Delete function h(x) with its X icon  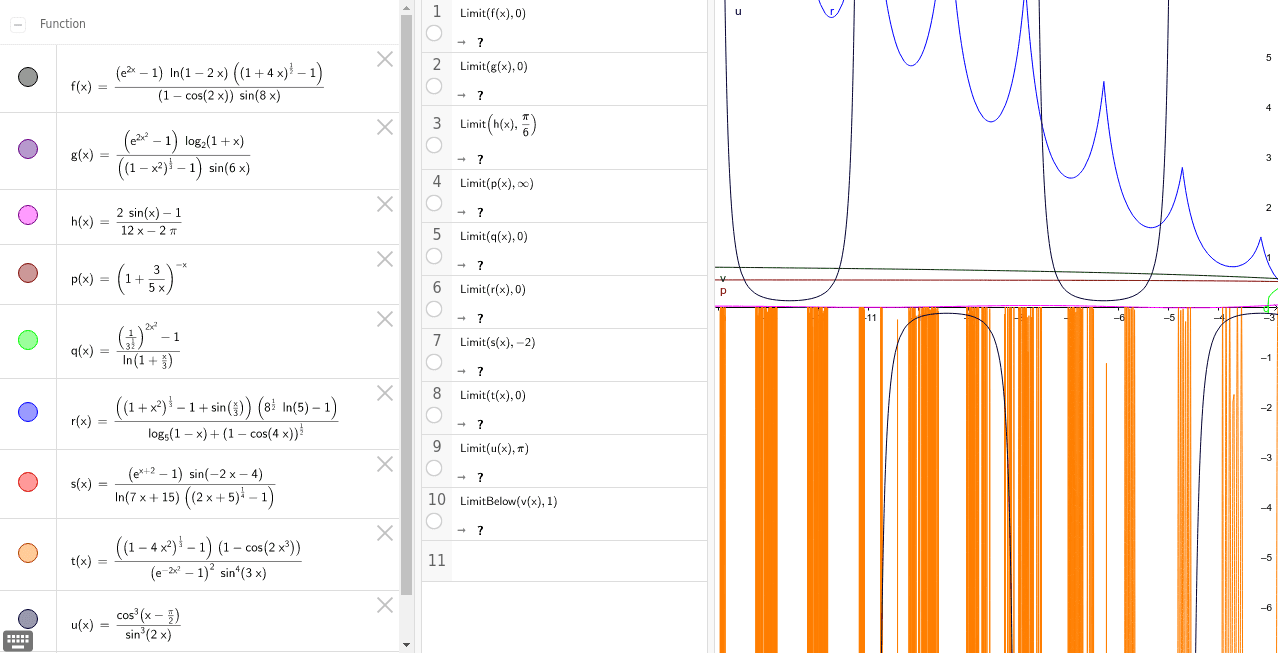click(385, 204)
